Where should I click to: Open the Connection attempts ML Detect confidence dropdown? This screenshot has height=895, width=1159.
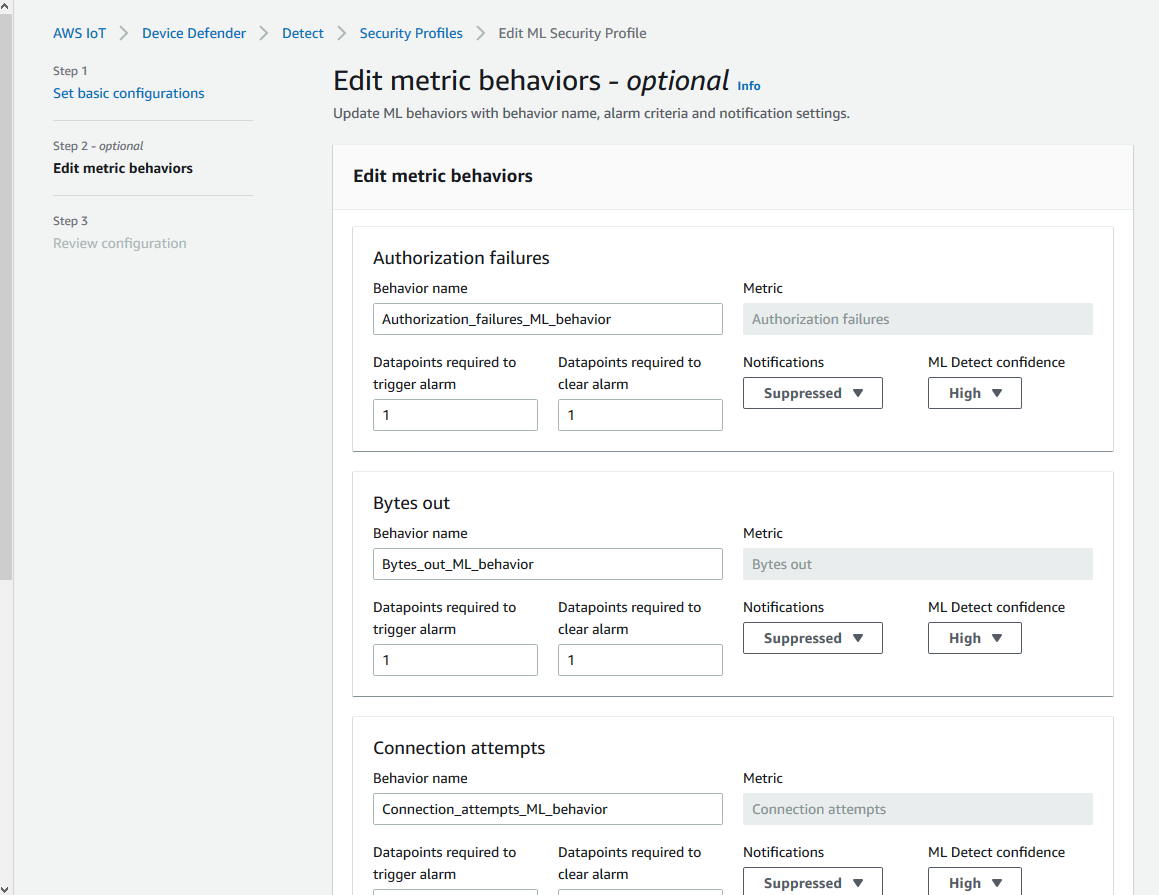pos(974,882)
